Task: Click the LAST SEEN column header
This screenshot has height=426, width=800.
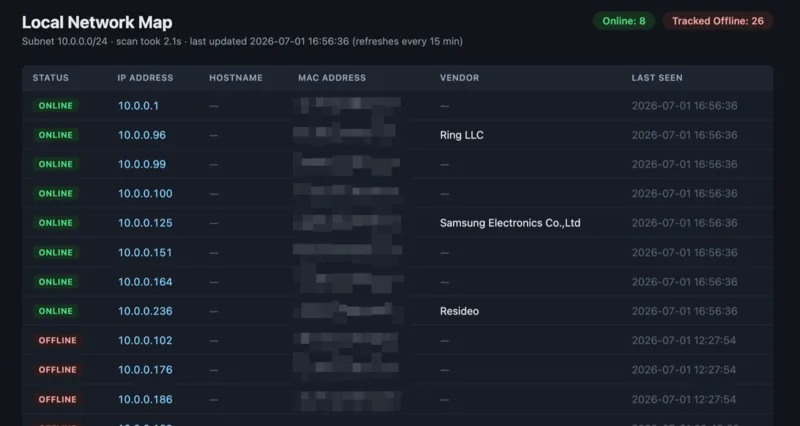Action: 657,78
